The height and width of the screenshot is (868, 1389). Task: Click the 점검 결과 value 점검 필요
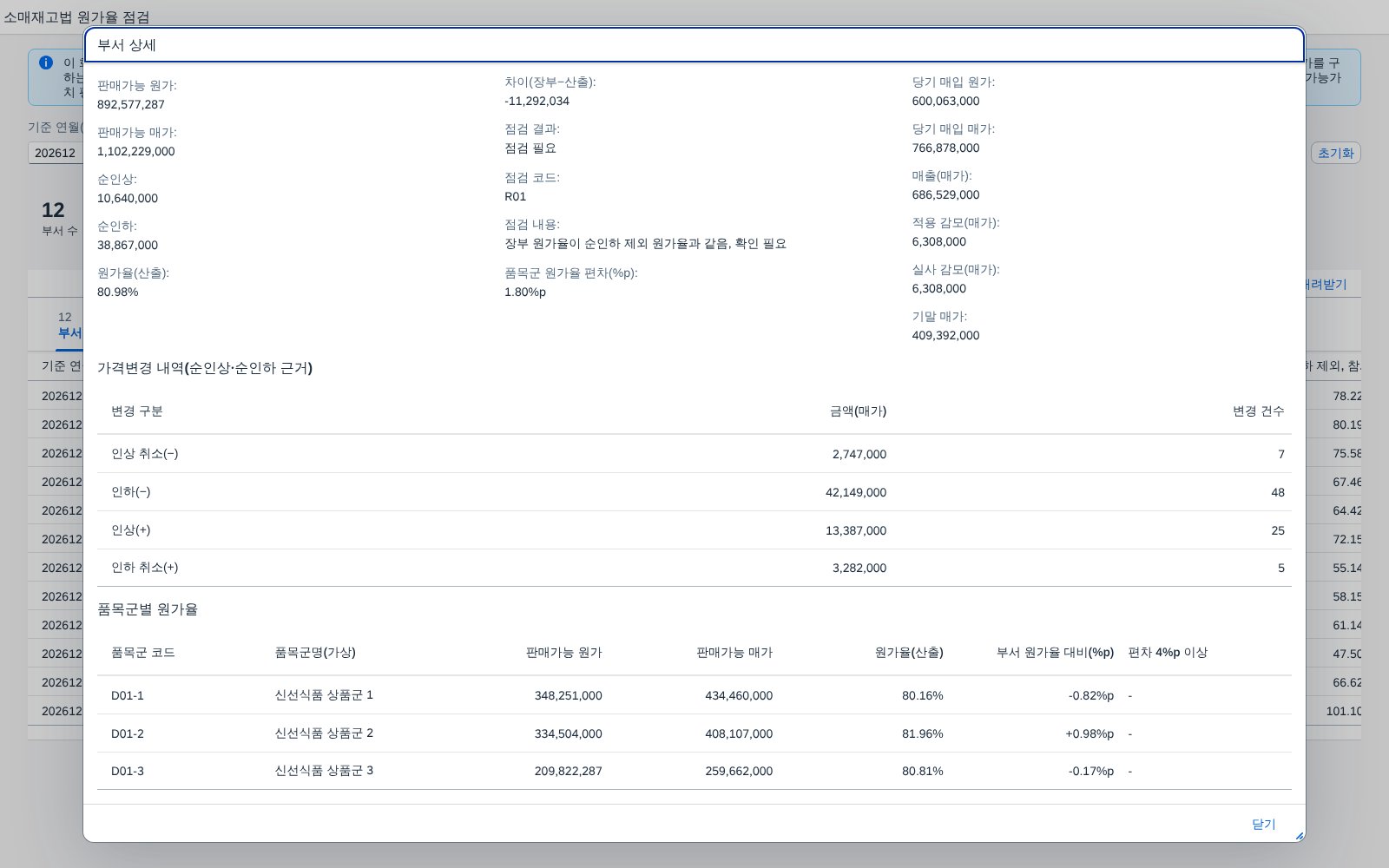531,148
